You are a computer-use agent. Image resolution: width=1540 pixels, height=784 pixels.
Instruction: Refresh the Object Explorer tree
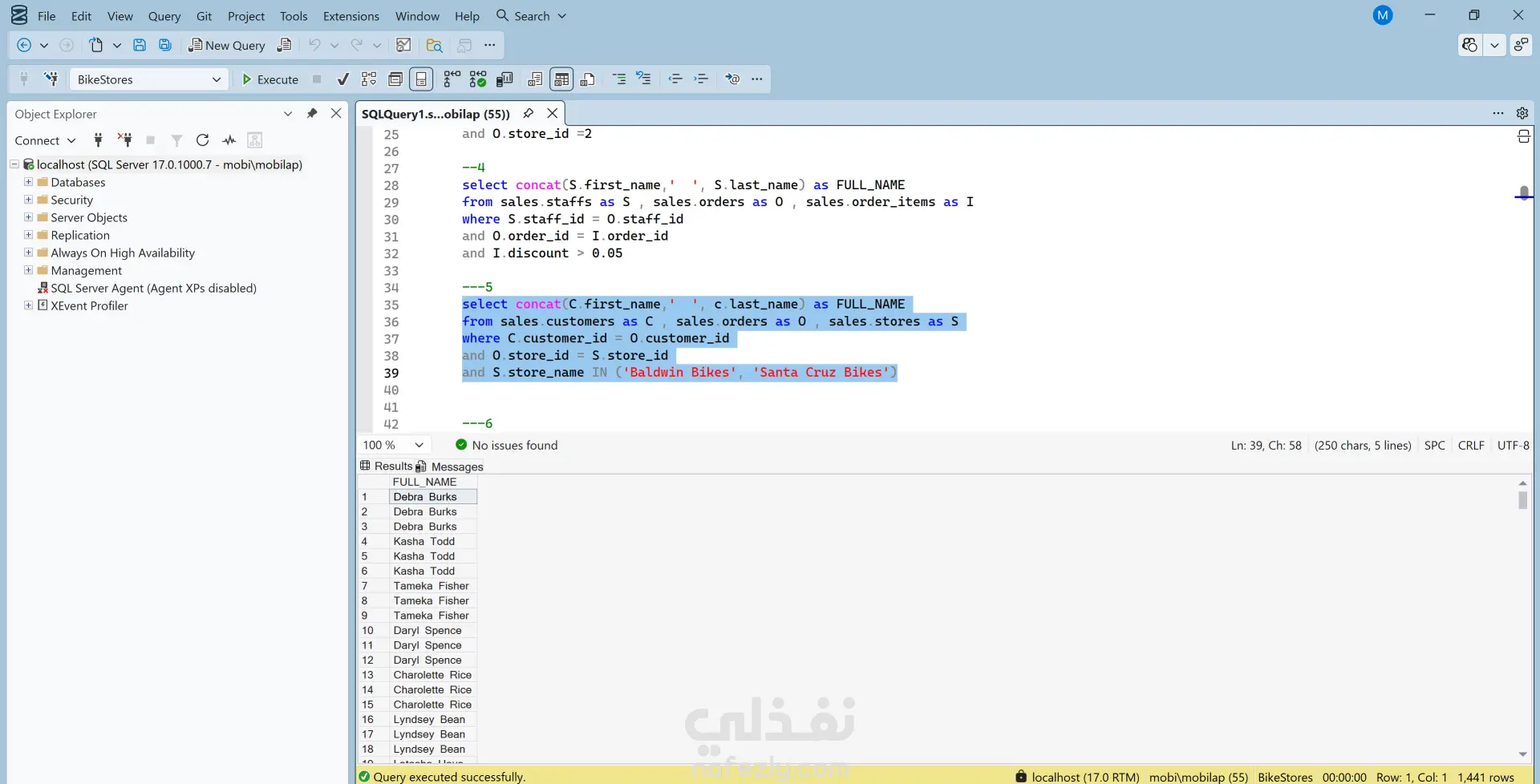203,140
